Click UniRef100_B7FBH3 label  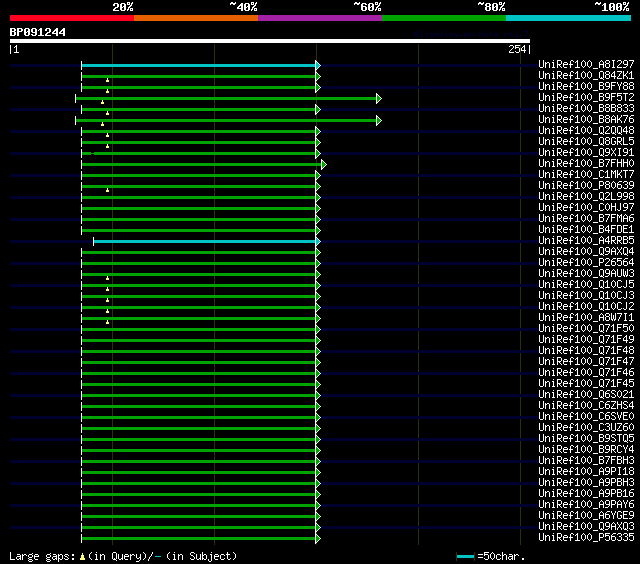(586, 461)
